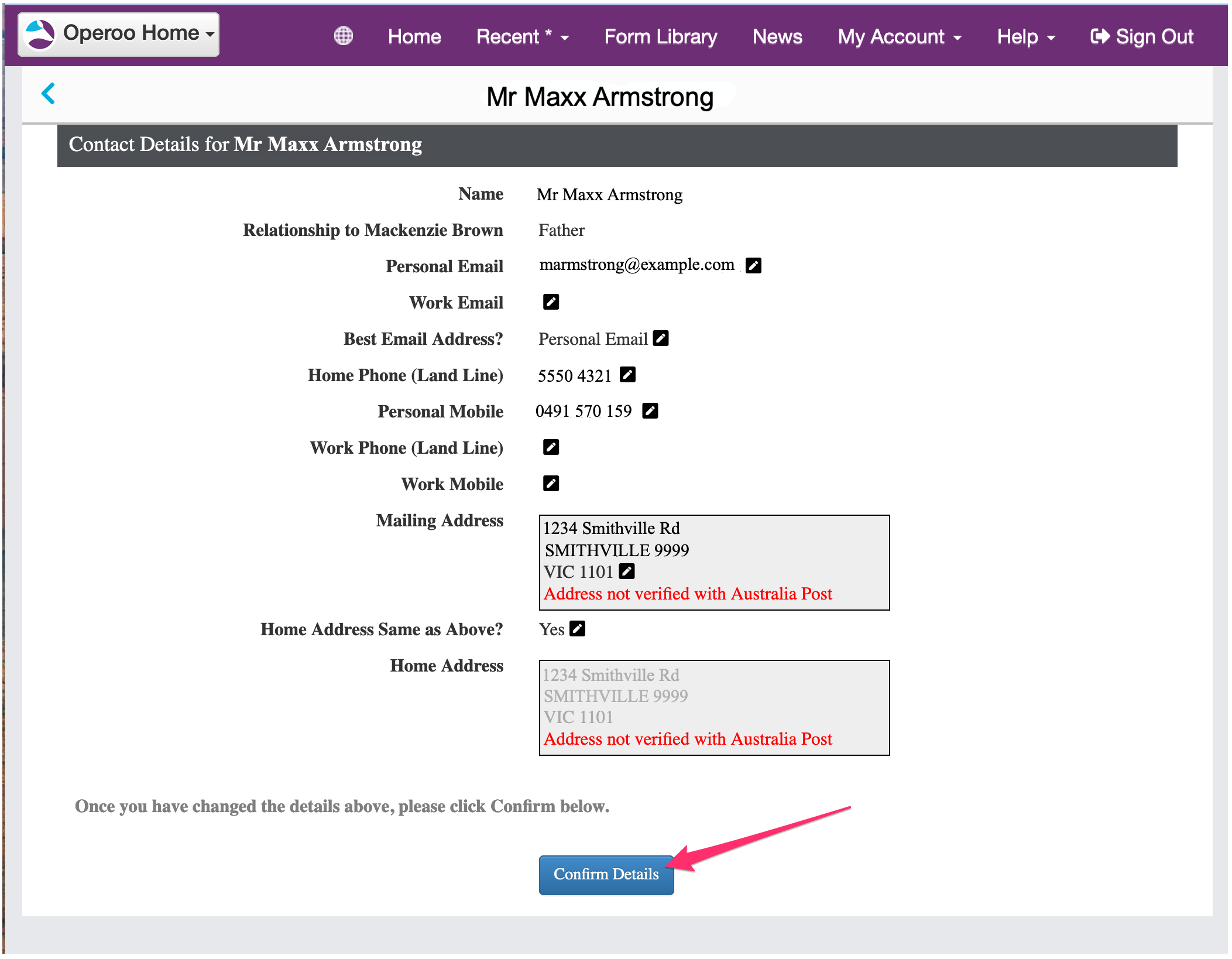1232x959 pixels.
Task: Click the globe language icon
Action: point(344,36)
